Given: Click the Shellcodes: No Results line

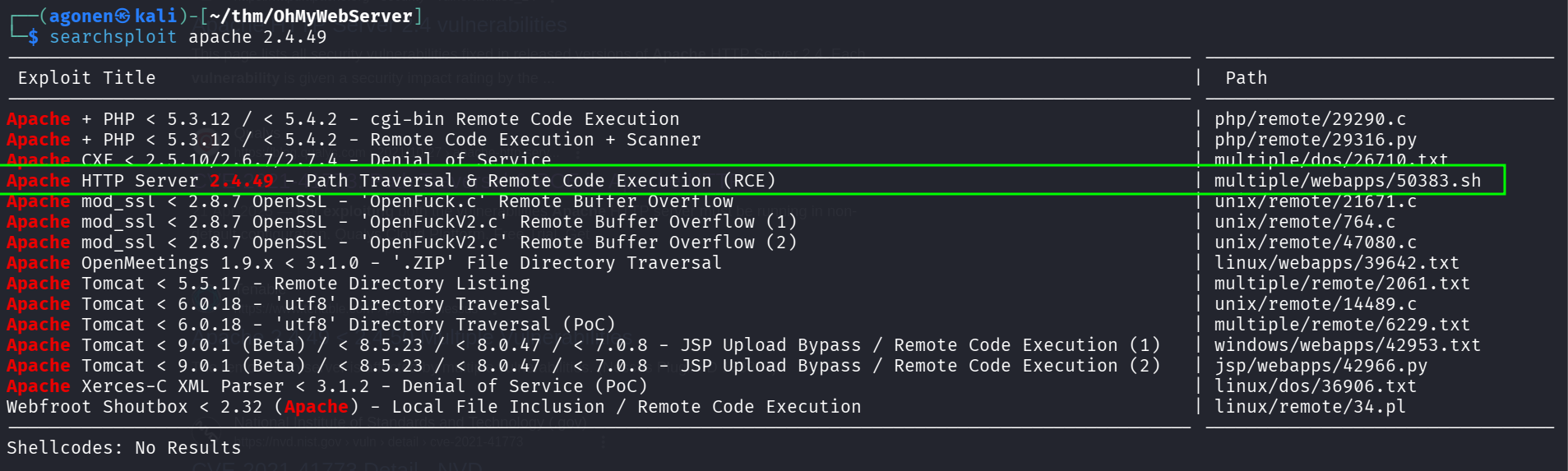Looking at the screenshot, I should (x=123, y=448).
